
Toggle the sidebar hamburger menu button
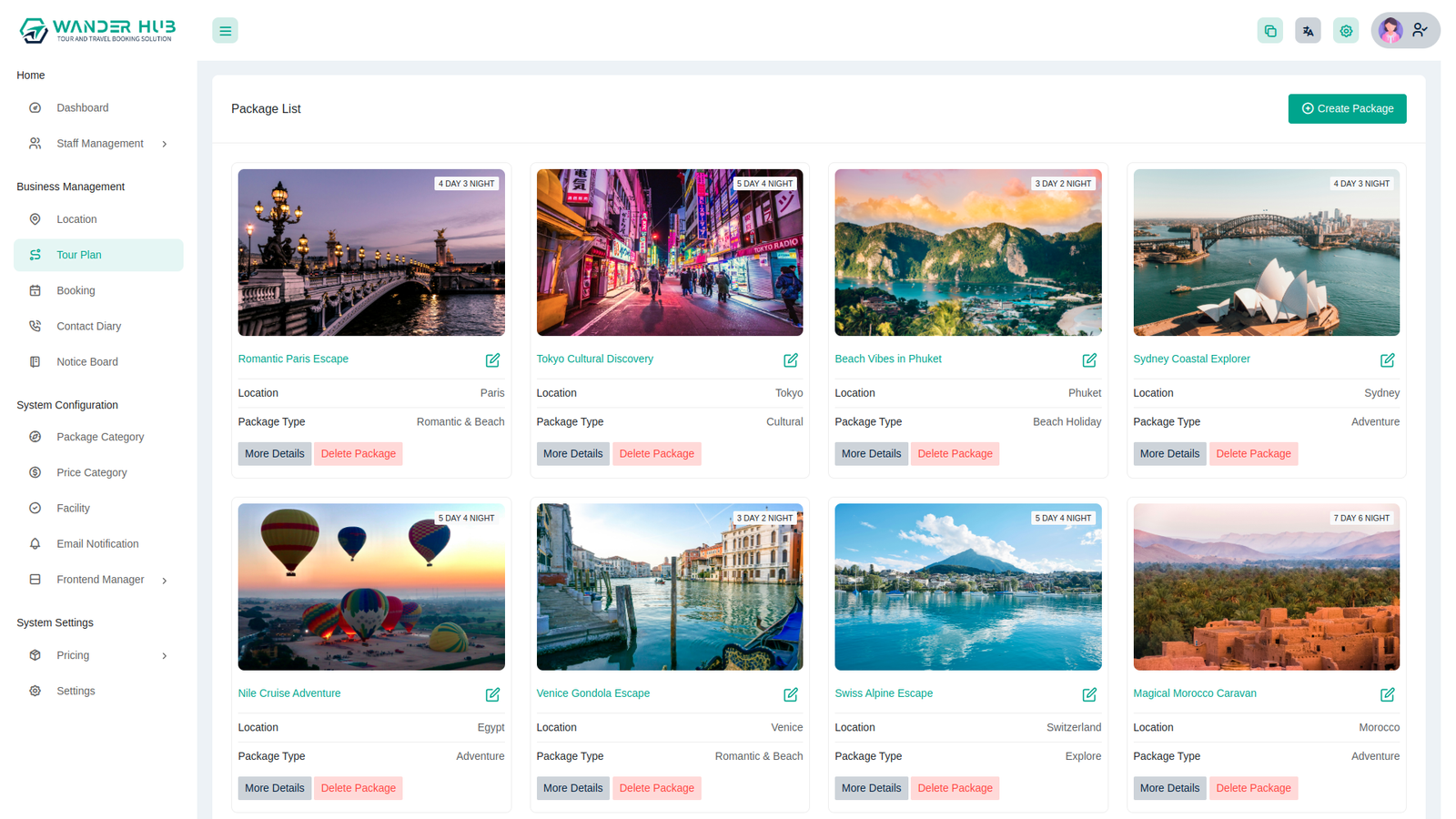(225, 31)
